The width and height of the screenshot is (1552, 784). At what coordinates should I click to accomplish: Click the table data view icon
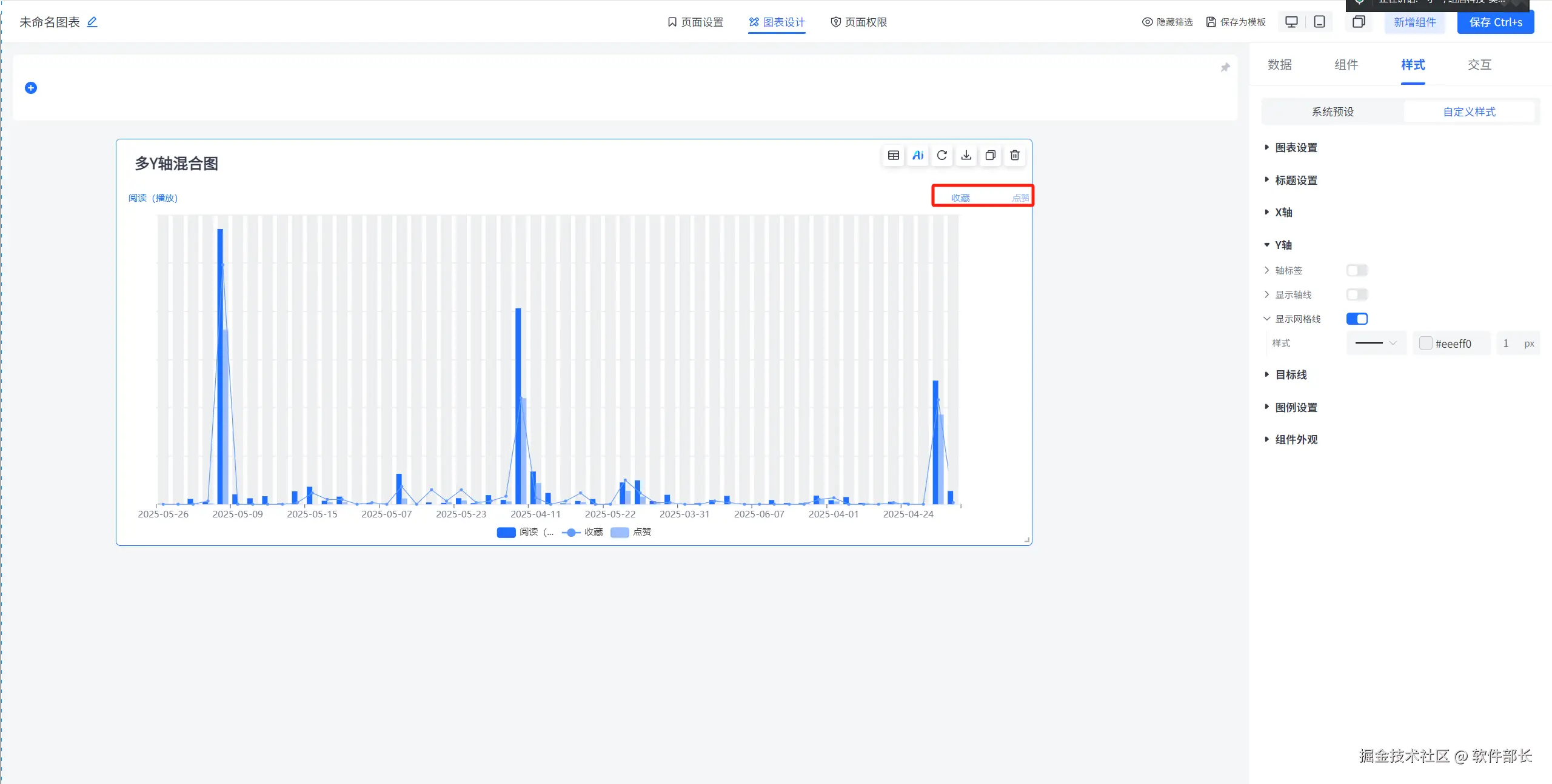pos(893,156)
